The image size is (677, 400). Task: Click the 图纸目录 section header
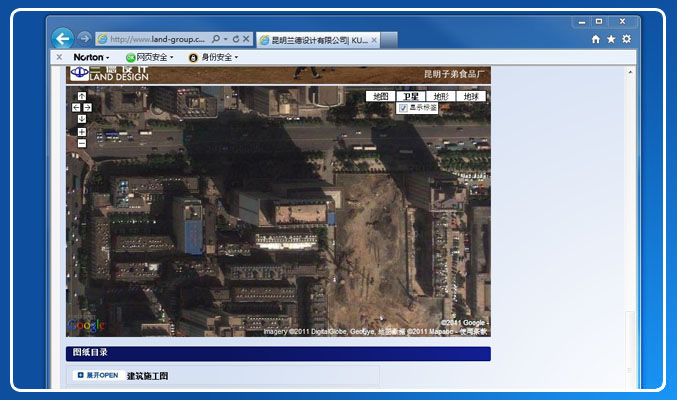pyautogui.click(x=278, y=353)
